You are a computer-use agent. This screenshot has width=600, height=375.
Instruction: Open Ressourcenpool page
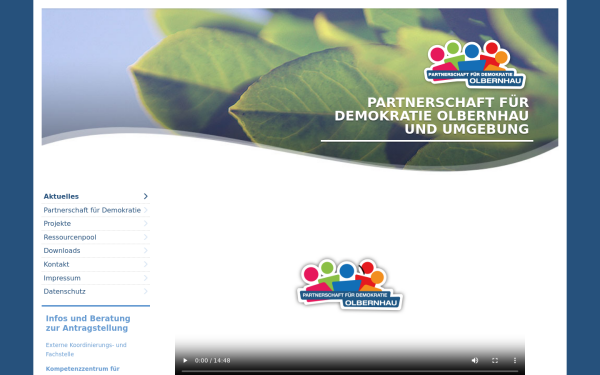(96, 237)
